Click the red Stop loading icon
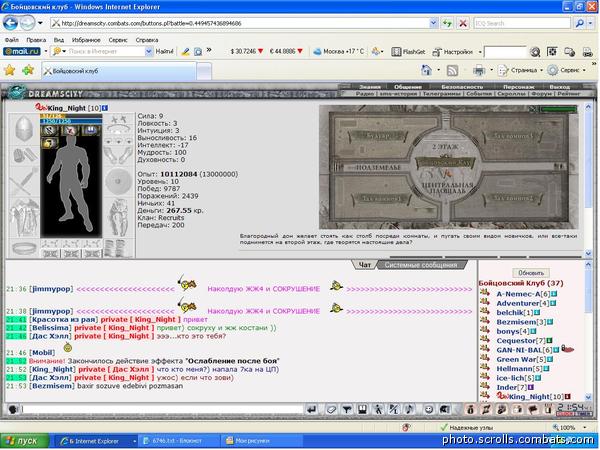 (x=463, y=23)
